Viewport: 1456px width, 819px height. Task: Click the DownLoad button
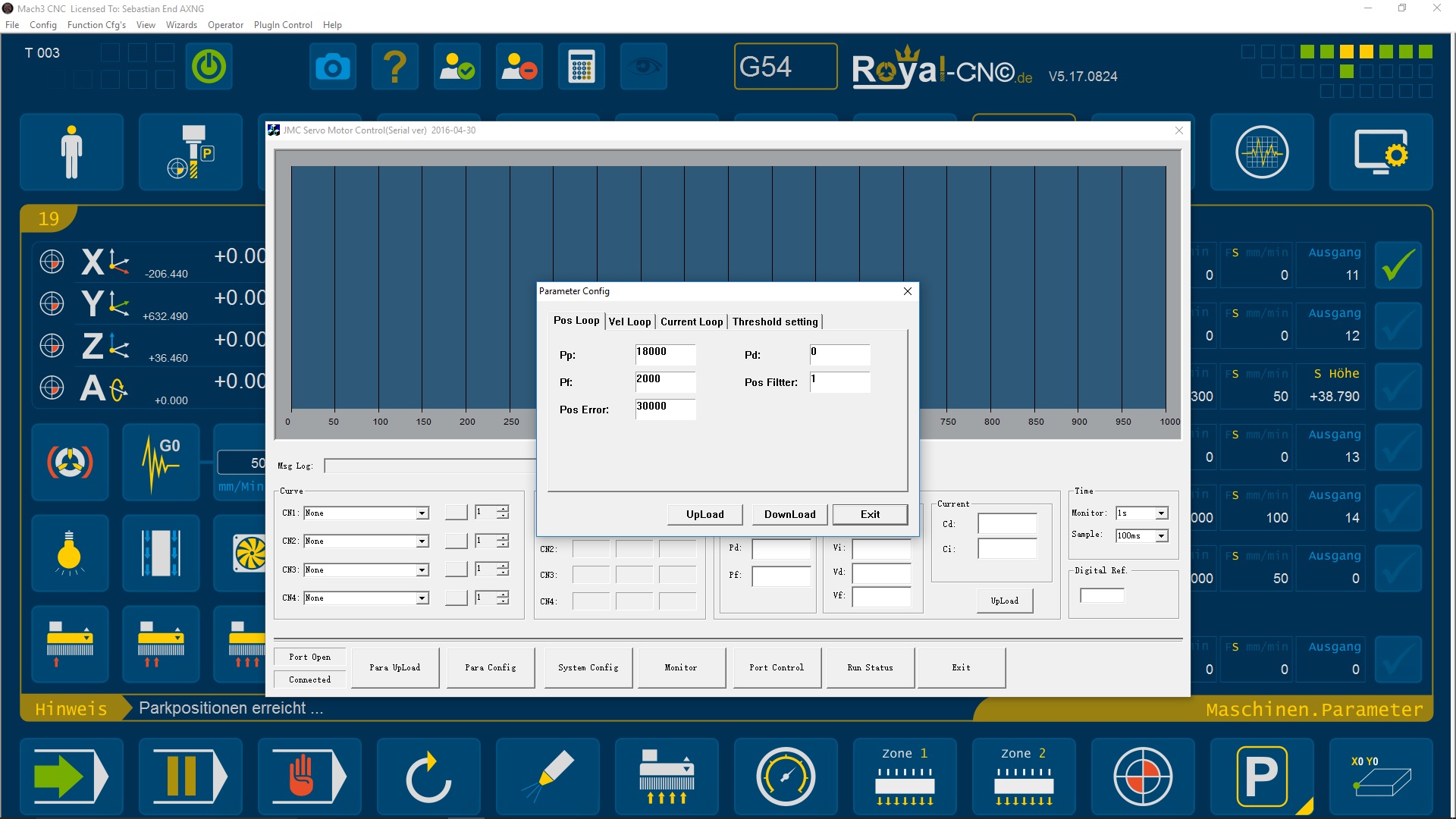789,514
